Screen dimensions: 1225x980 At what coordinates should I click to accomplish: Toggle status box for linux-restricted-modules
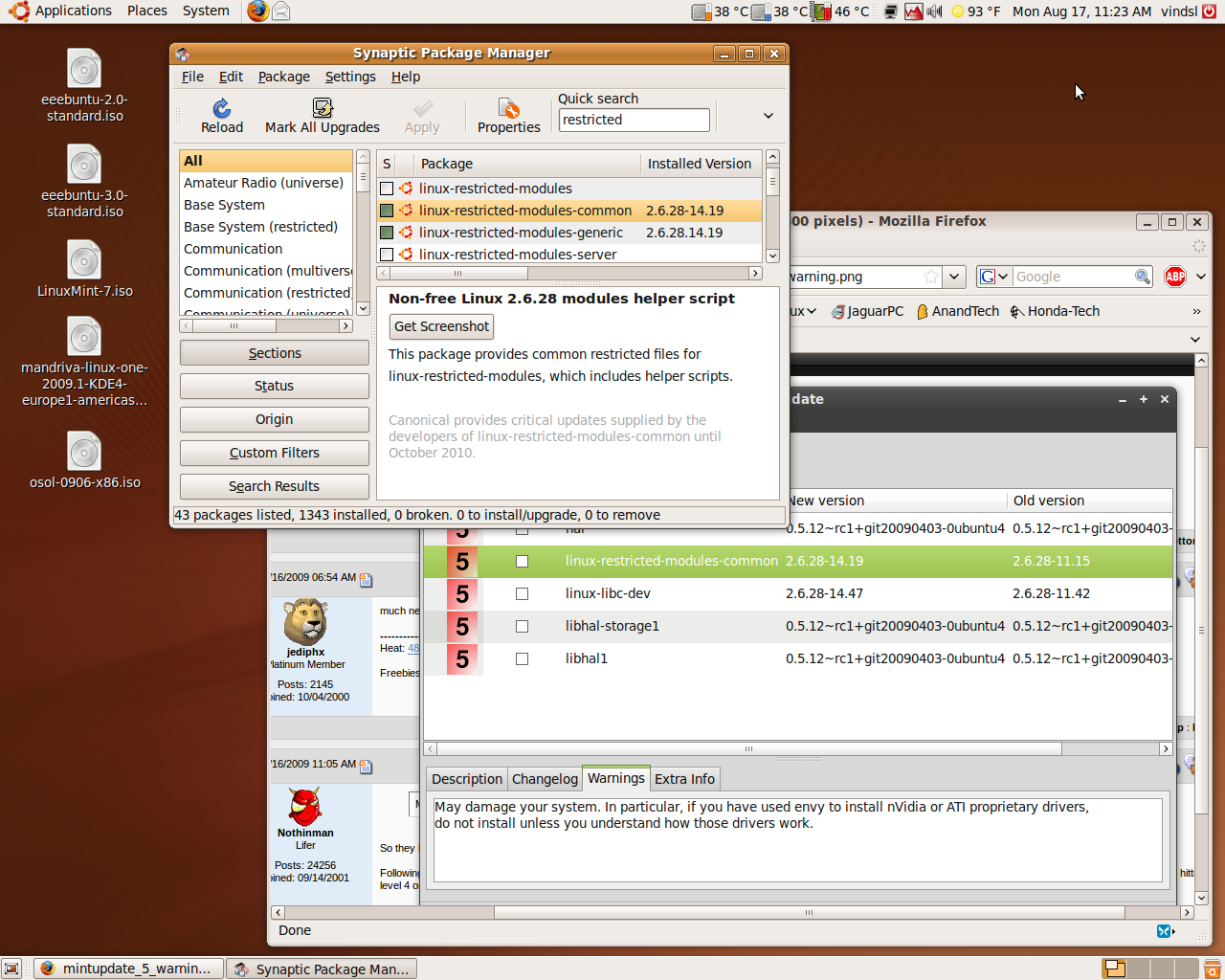(387, 189)
